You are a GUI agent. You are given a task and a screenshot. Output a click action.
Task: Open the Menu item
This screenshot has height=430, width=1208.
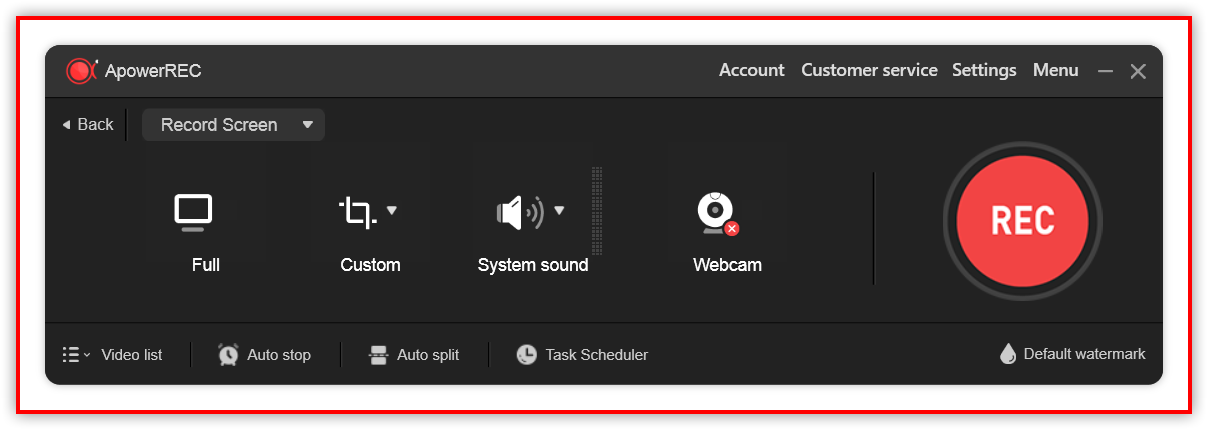pyautogui.click(x=1056, y=70)
